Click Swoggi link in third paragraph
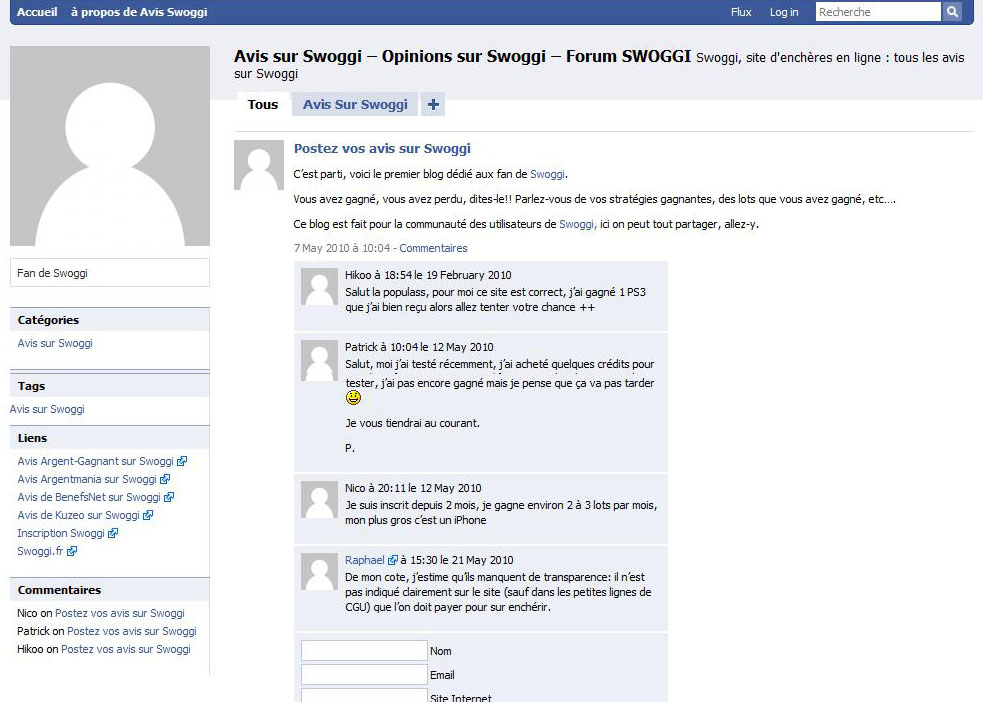Screen dimensions: 983x702 [577, 224]
